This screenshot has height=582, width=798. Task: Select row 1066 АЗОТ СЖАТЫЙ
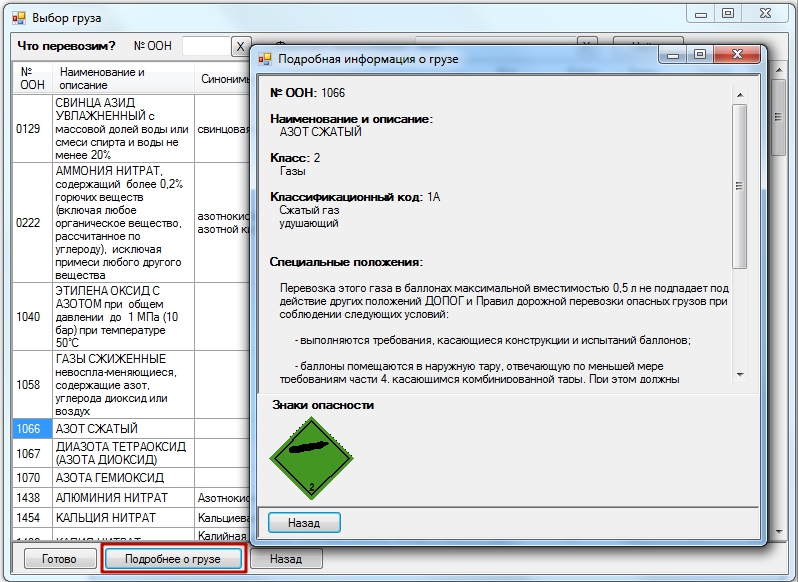(x=98, y=429)
